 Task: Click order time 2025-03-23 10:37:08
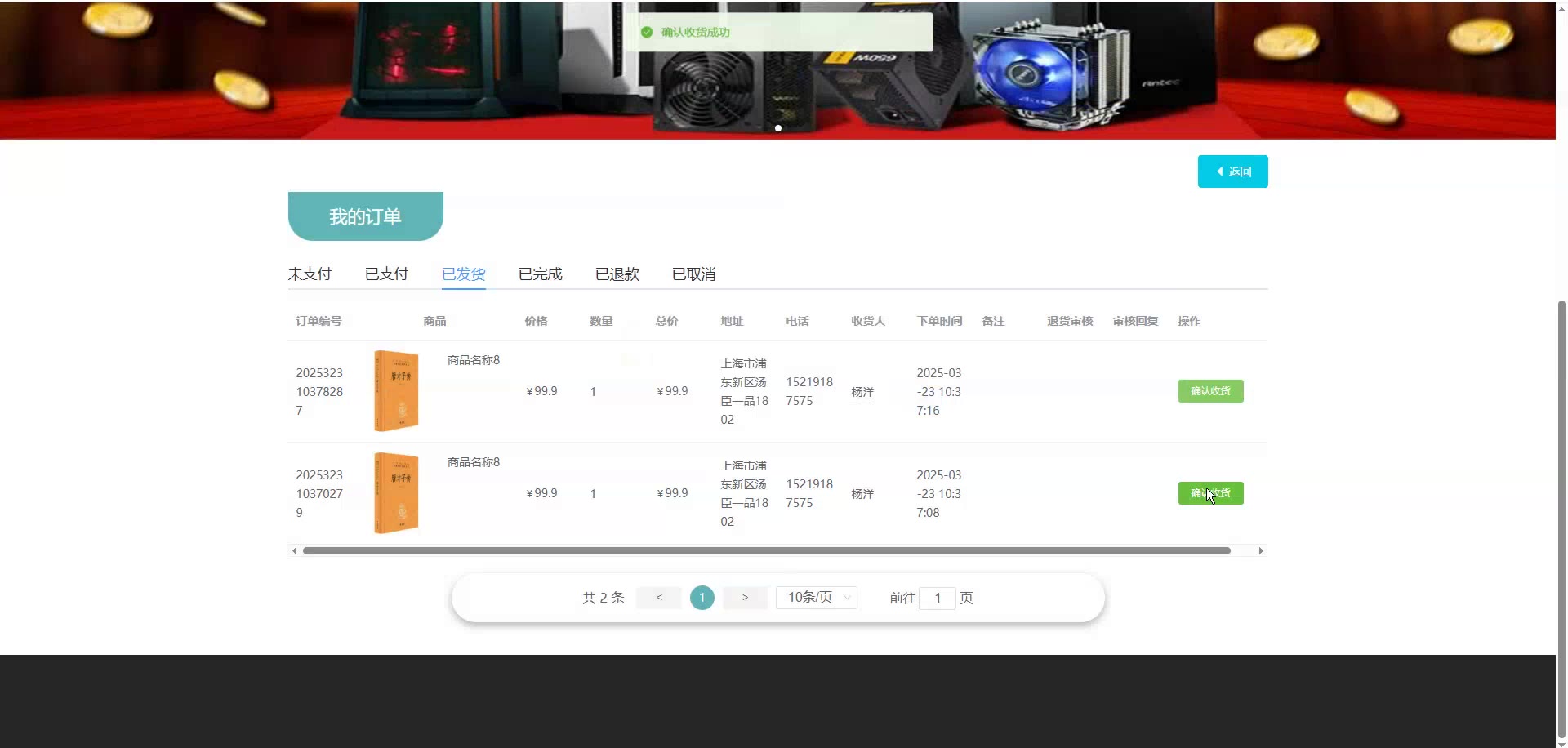939,494
